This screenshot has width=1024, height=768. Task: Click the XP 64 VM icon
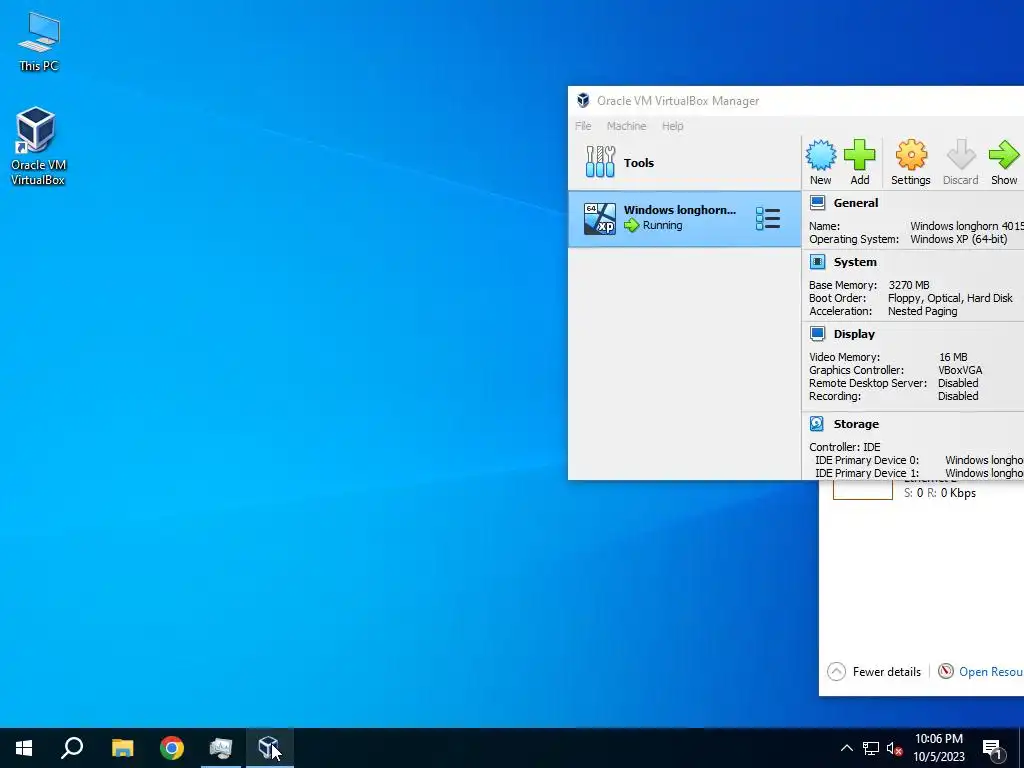[x=600, y=219]
